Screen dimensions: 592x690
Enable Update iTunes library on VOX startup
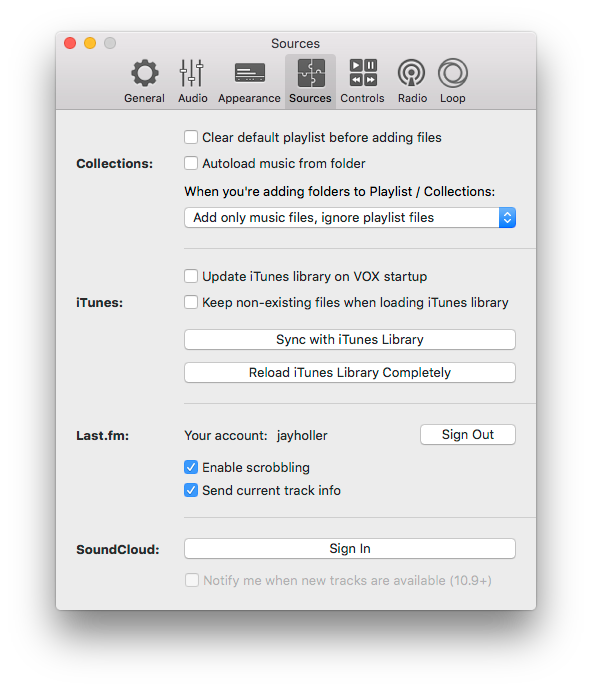(191, 276)
